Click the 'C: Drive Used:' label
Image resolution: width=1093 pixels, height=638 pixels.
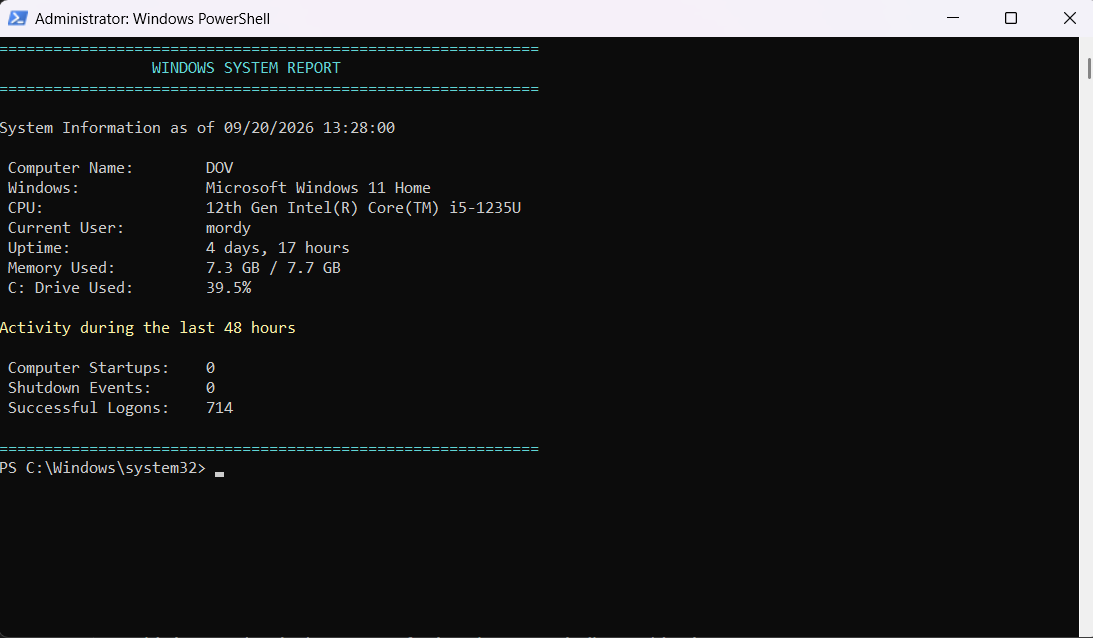pos(70,288)
